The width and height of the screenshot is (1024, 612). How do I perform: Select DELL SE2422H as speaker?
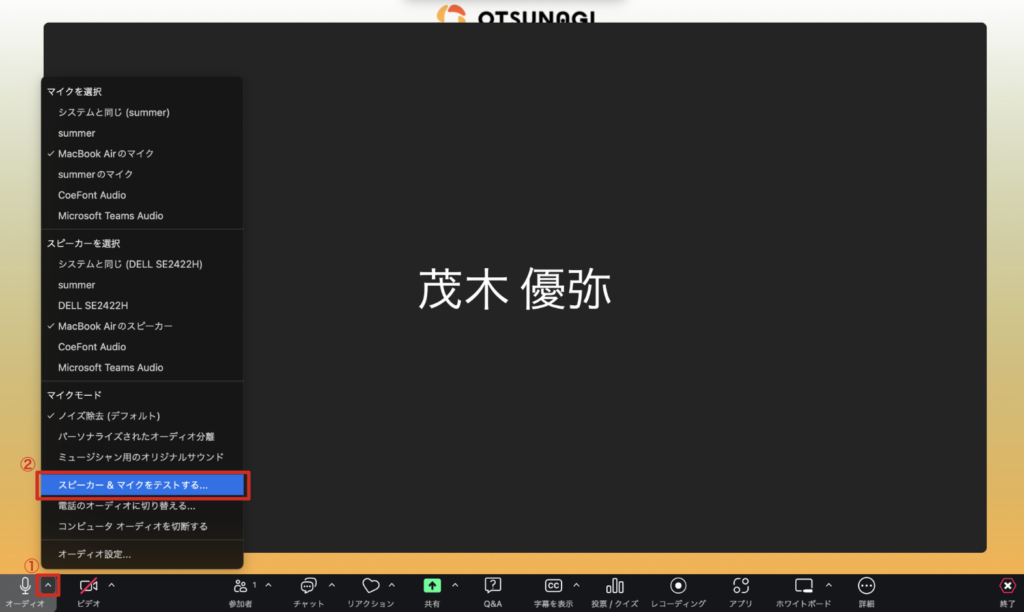(93, 306)
